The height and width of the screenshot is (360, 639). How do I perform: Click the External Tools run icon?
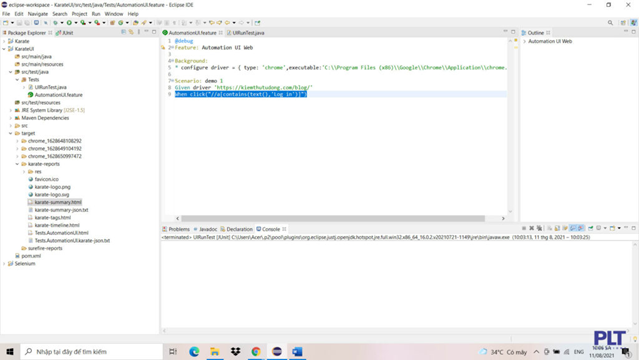(x=97, y=23)
